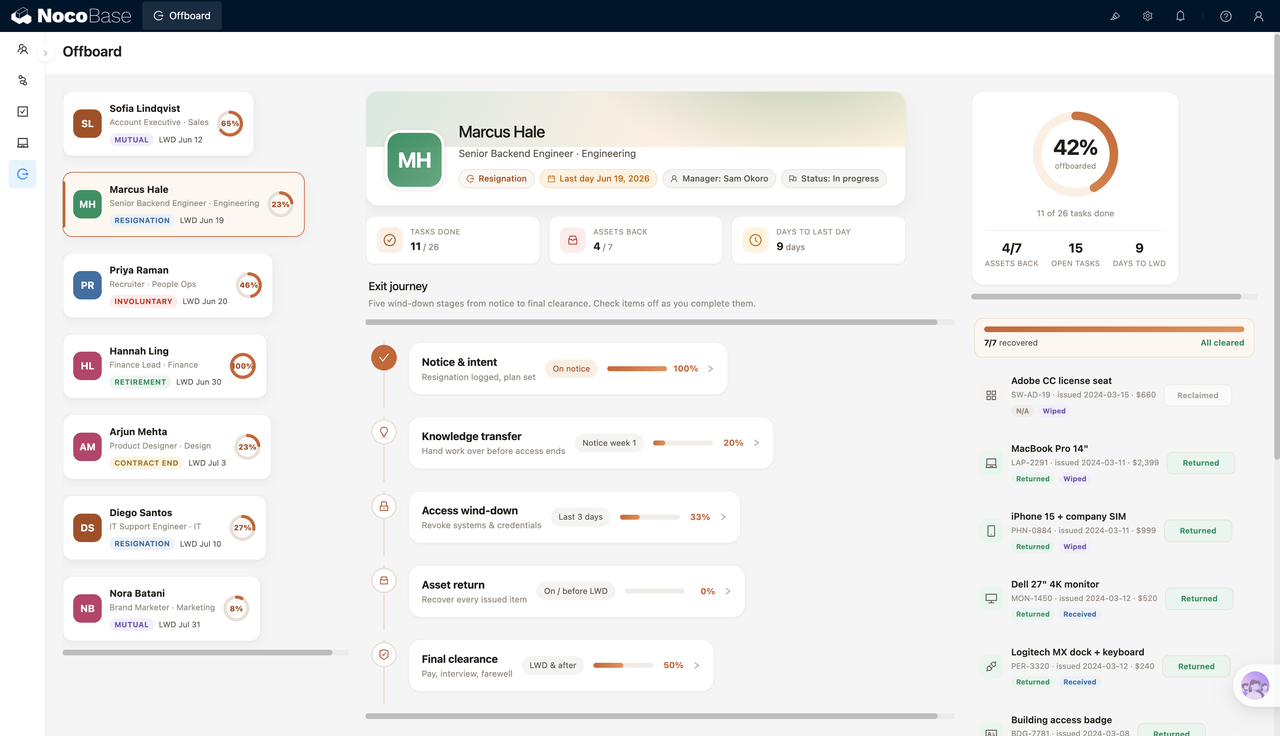The image size is (1280, 736).
Task: Click Arjun Mehta's AM avatar
Action: (x=87, y=447)
